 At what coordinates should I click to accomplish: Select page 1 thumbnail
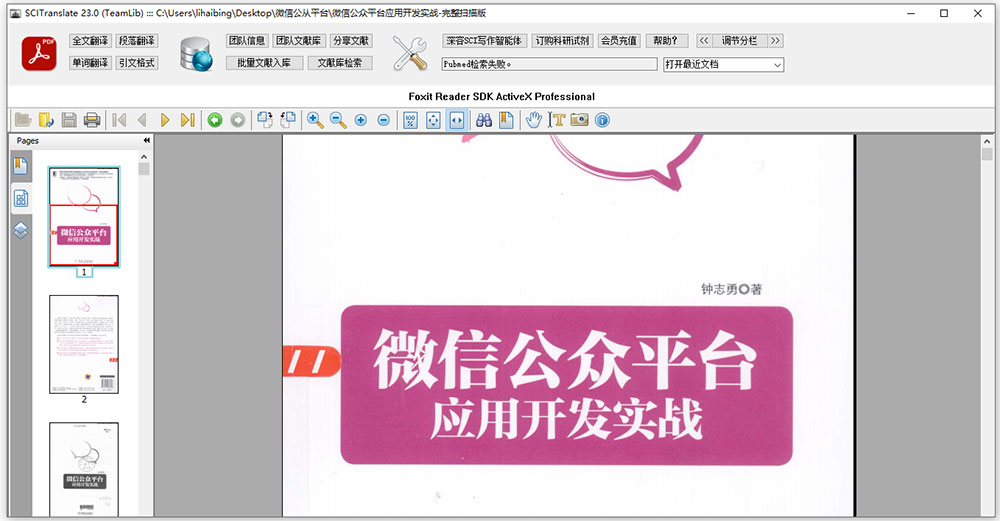84,217
